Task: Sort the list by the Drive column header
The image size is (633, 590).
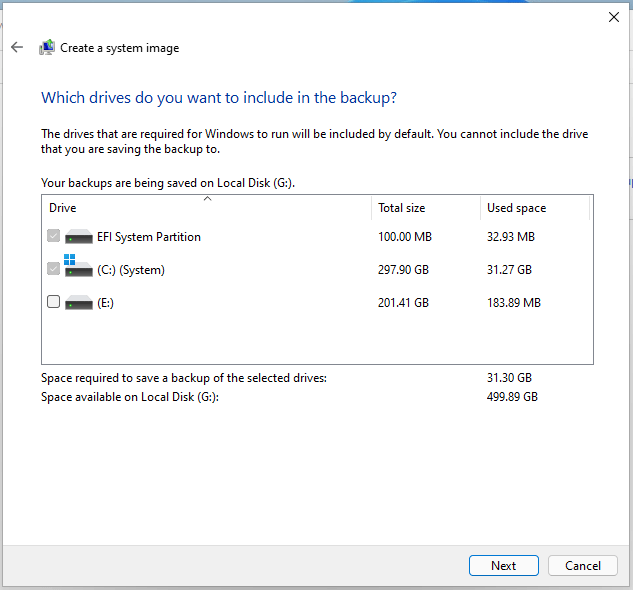Action: (x=207, y=208)
